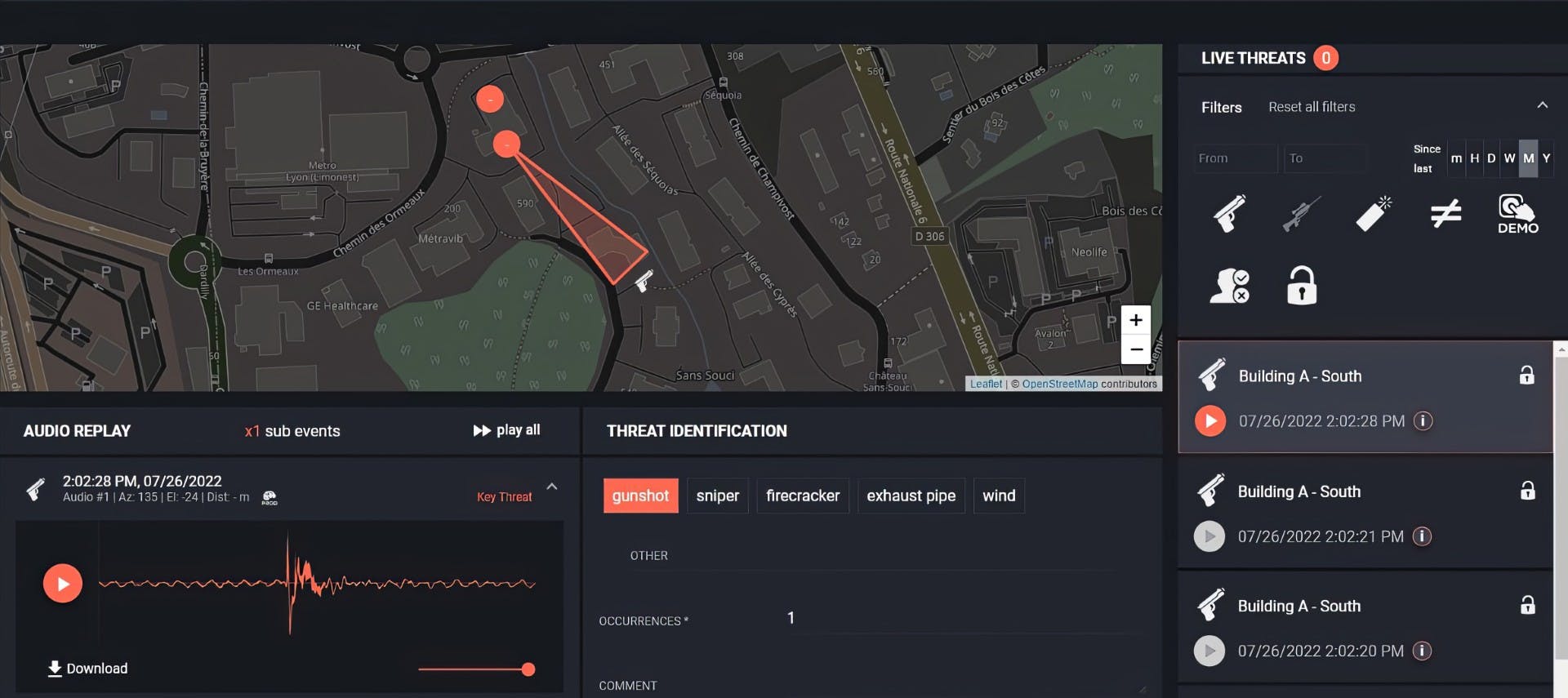Show info for 2:02:28 PM threat

click(x=1423, y=421)
